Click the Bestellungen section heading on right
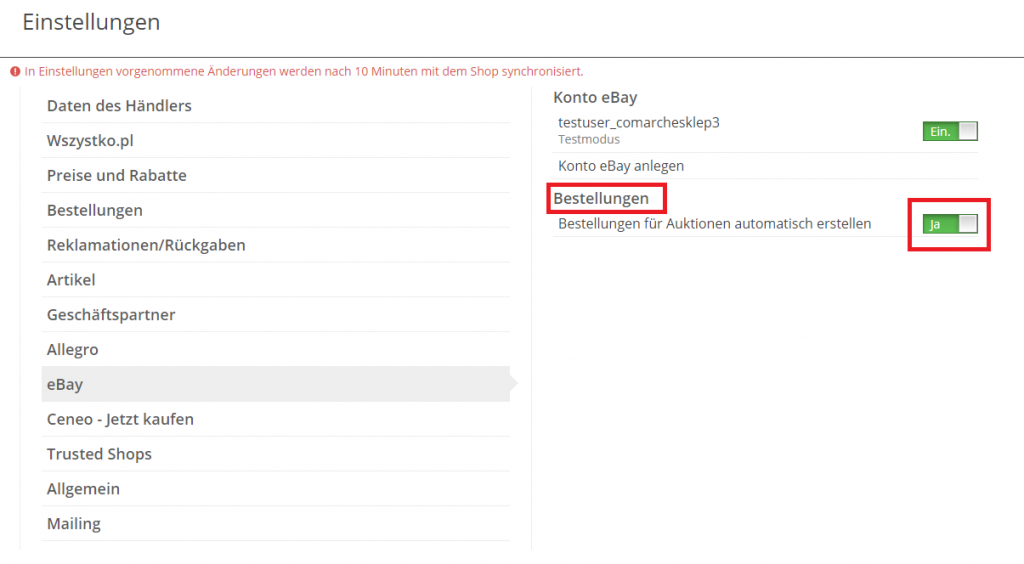The image size is (1024, 564). tap(601, 198)
